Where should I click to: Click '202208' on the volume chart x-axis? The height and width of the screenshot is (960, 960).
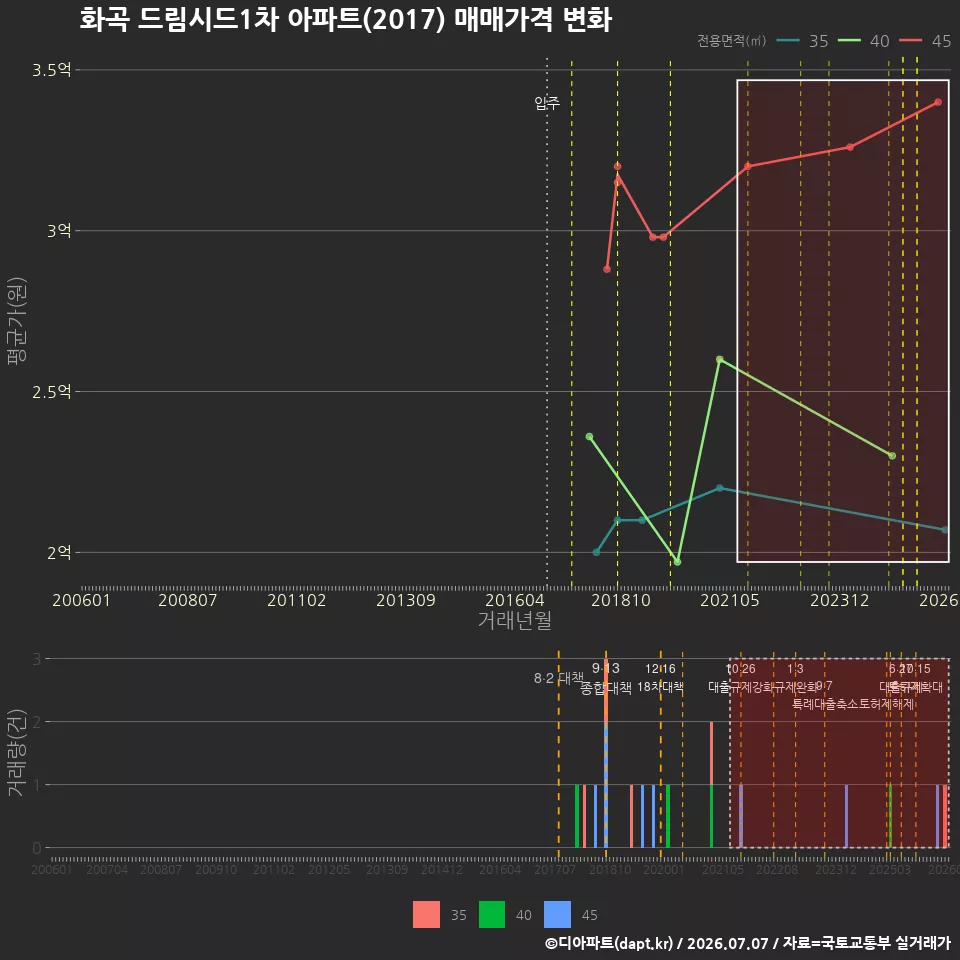(x=777, y=869)
